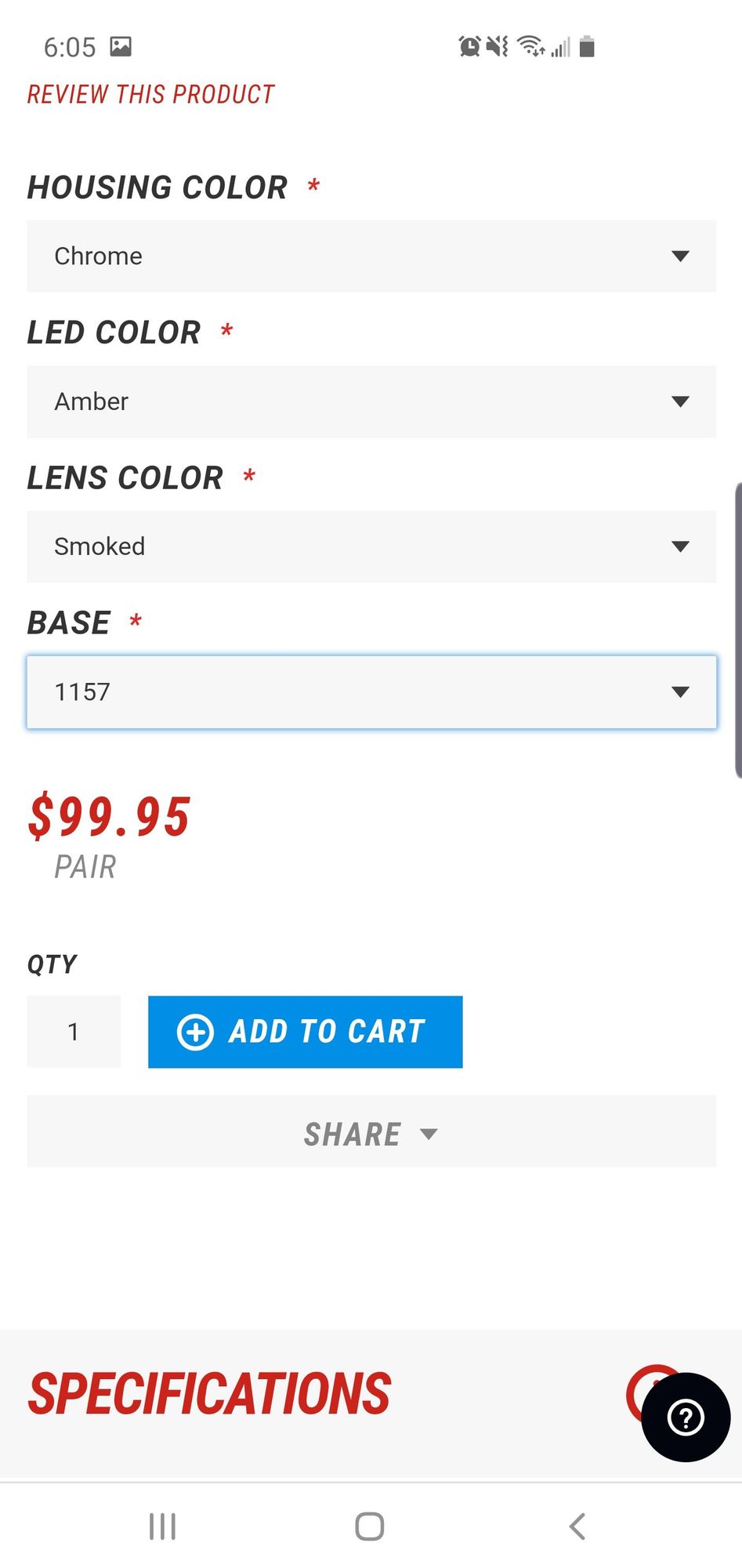Open the Lens Color dropdown showing Smoked
The image size is (742, 1568).
371,546
